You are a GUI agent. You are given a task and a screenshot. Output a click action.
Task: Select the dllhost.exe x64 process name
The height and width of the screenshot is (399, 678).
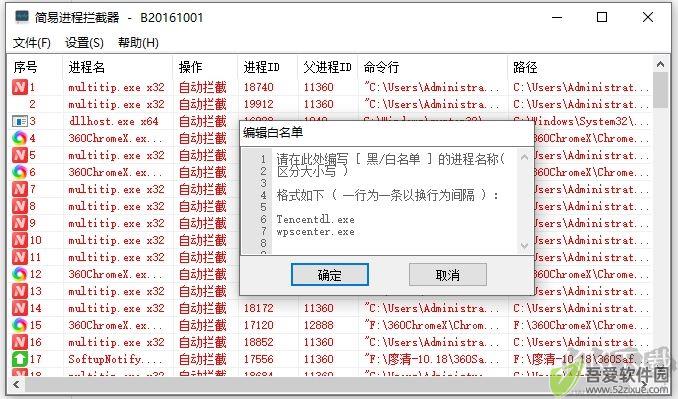click(113, 121)
